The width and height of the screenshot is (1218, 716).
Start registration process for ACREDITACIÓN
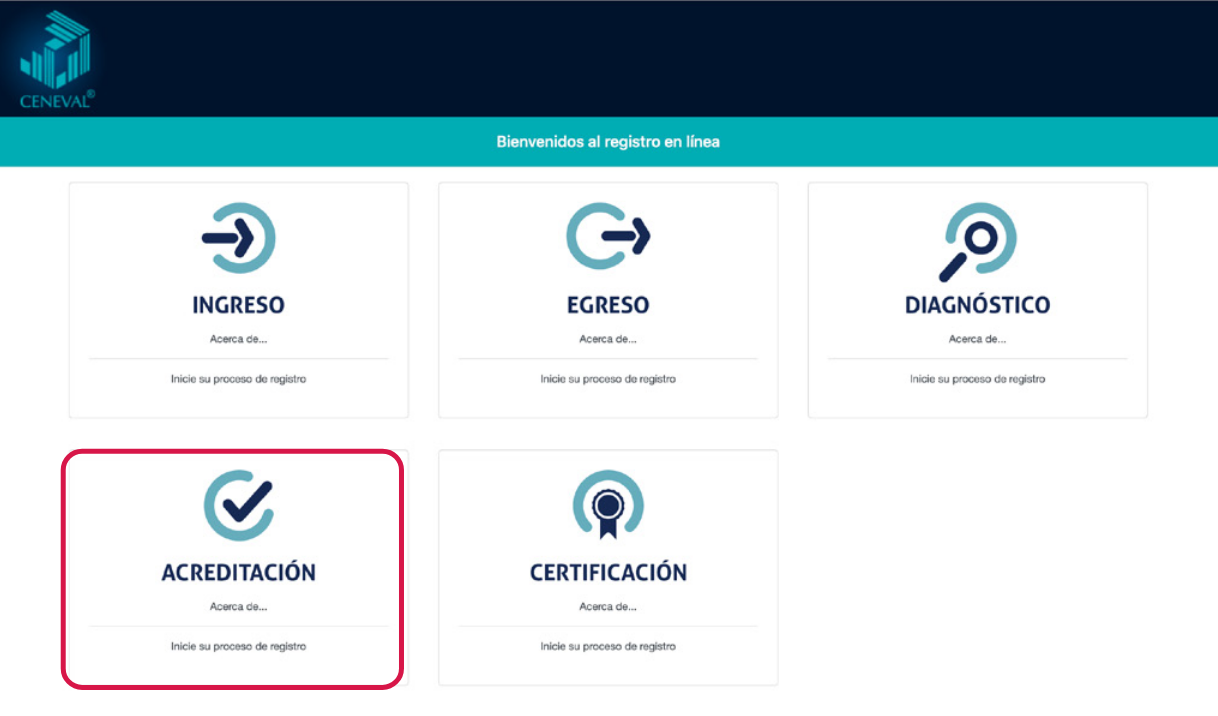tap(238, 647)
